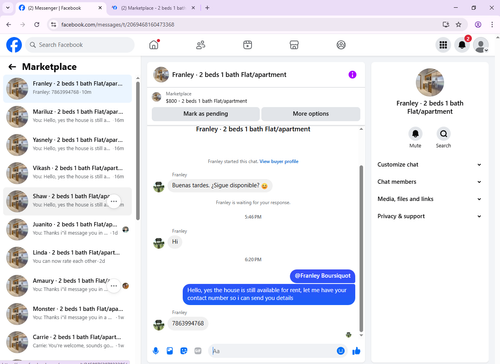Open the Carrie conversation in the list
The width and height of the screenshot is (500, 364).
[x=67, y=342]
